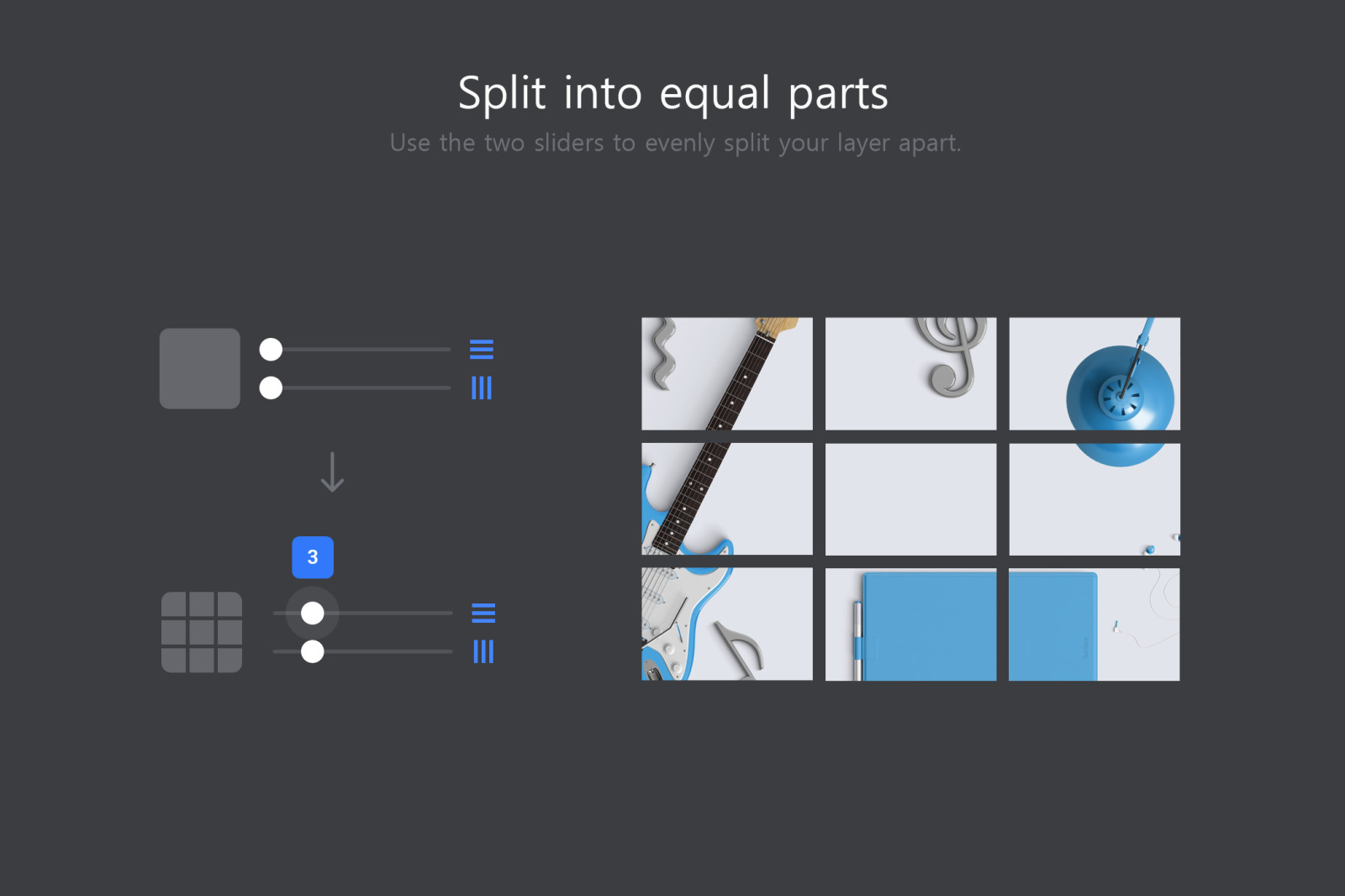Click the lower columns slider handle
The image size is (1345, 896).
[313, 651]
